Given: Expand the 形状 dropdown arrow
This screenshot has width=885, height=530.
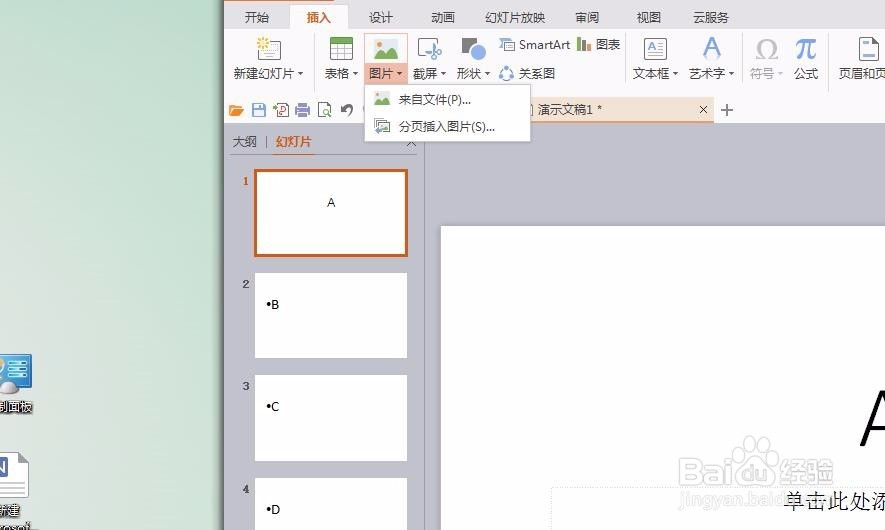Looking at the screenshot, I should [x=487, y=74].
